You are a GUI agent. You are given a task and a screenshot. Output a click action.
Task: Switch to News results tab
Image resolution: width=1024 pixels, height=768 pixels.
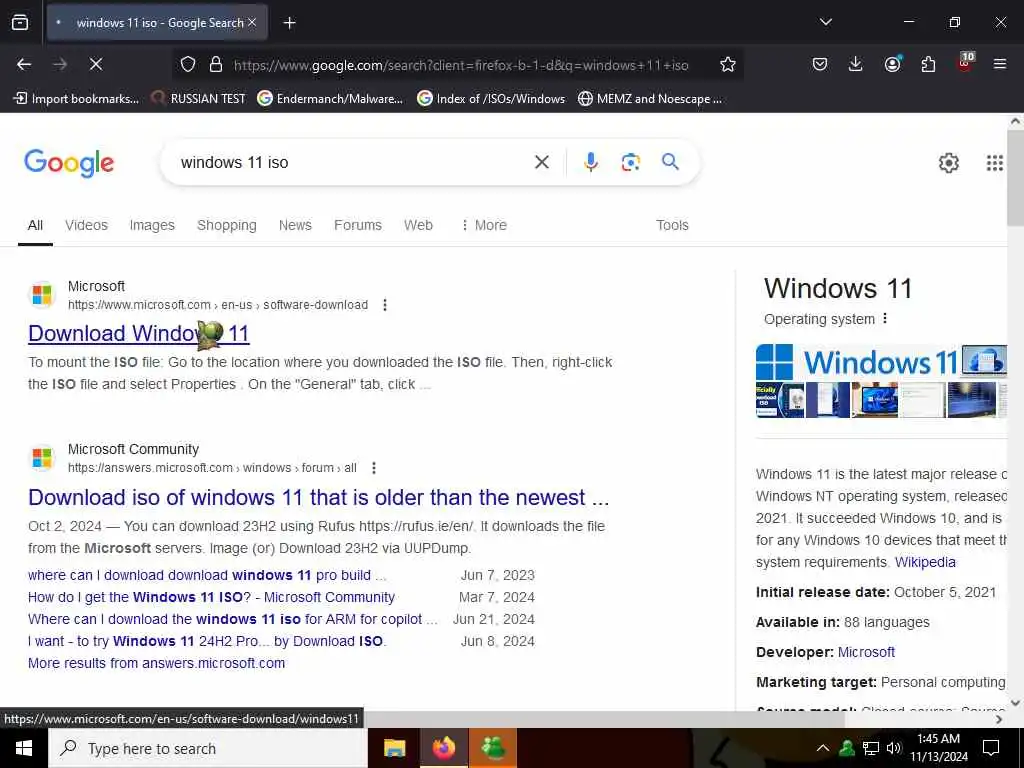pyautogui.click(x=295, y=225)
